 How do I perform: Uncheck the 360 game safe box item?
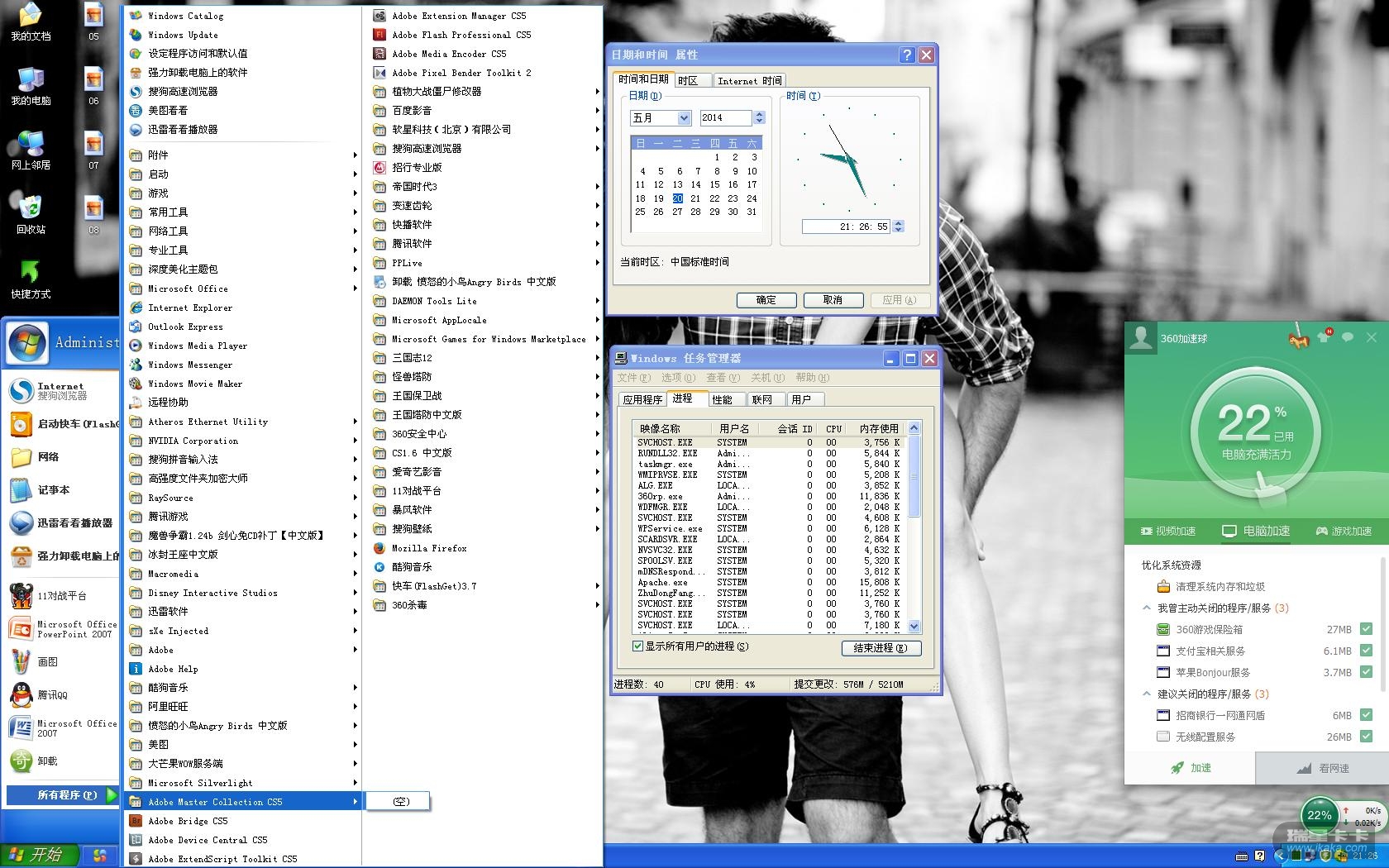coord(1366,629)
